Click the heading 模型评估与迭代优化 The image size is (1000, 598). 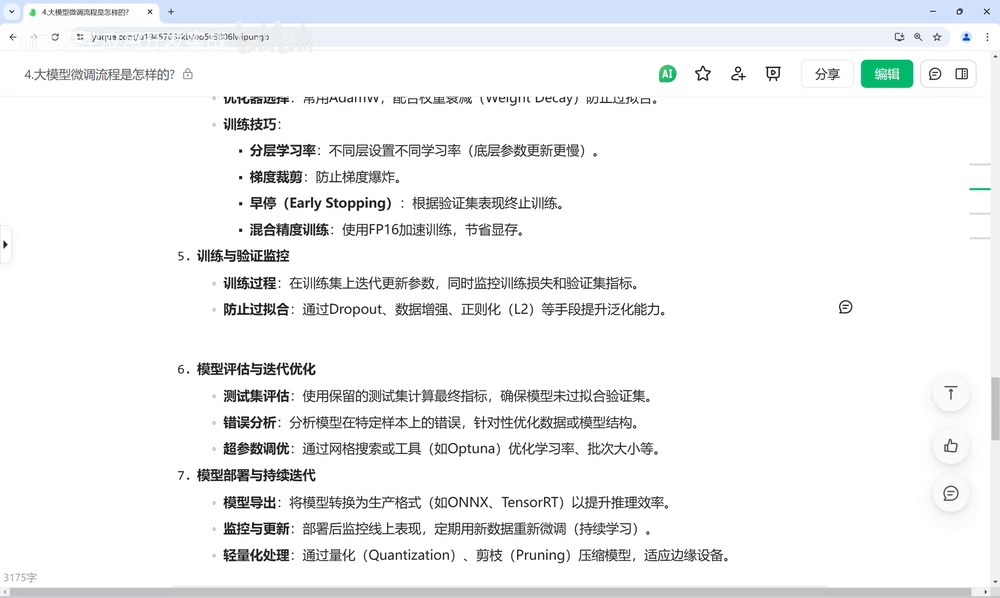tap(256, 369)
